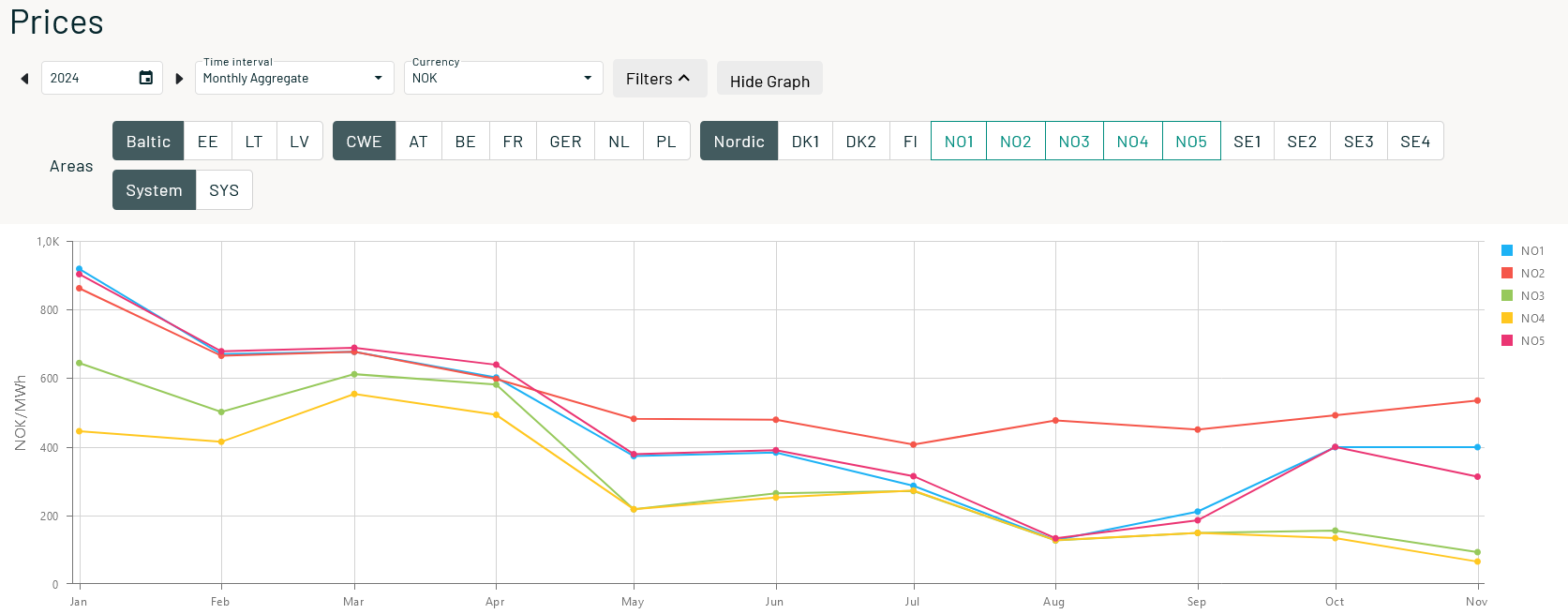Toggle NO2 series in chart legend
Image resolution: width=1568 pixels, height=614 pixels.
(1523, 274)
